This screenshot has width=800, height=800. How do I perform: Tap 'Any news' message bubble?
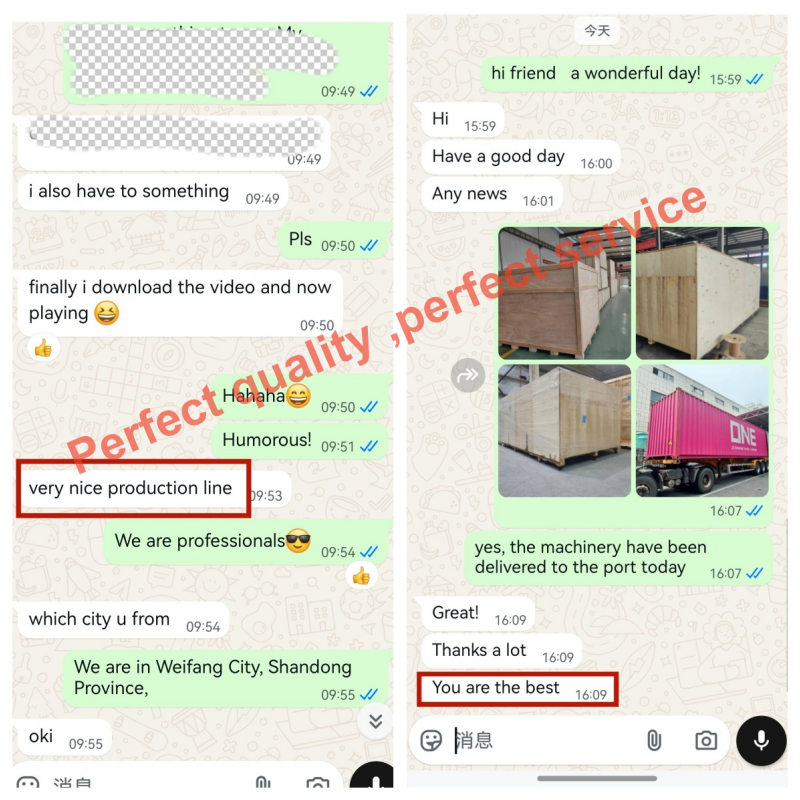point(492,195)
